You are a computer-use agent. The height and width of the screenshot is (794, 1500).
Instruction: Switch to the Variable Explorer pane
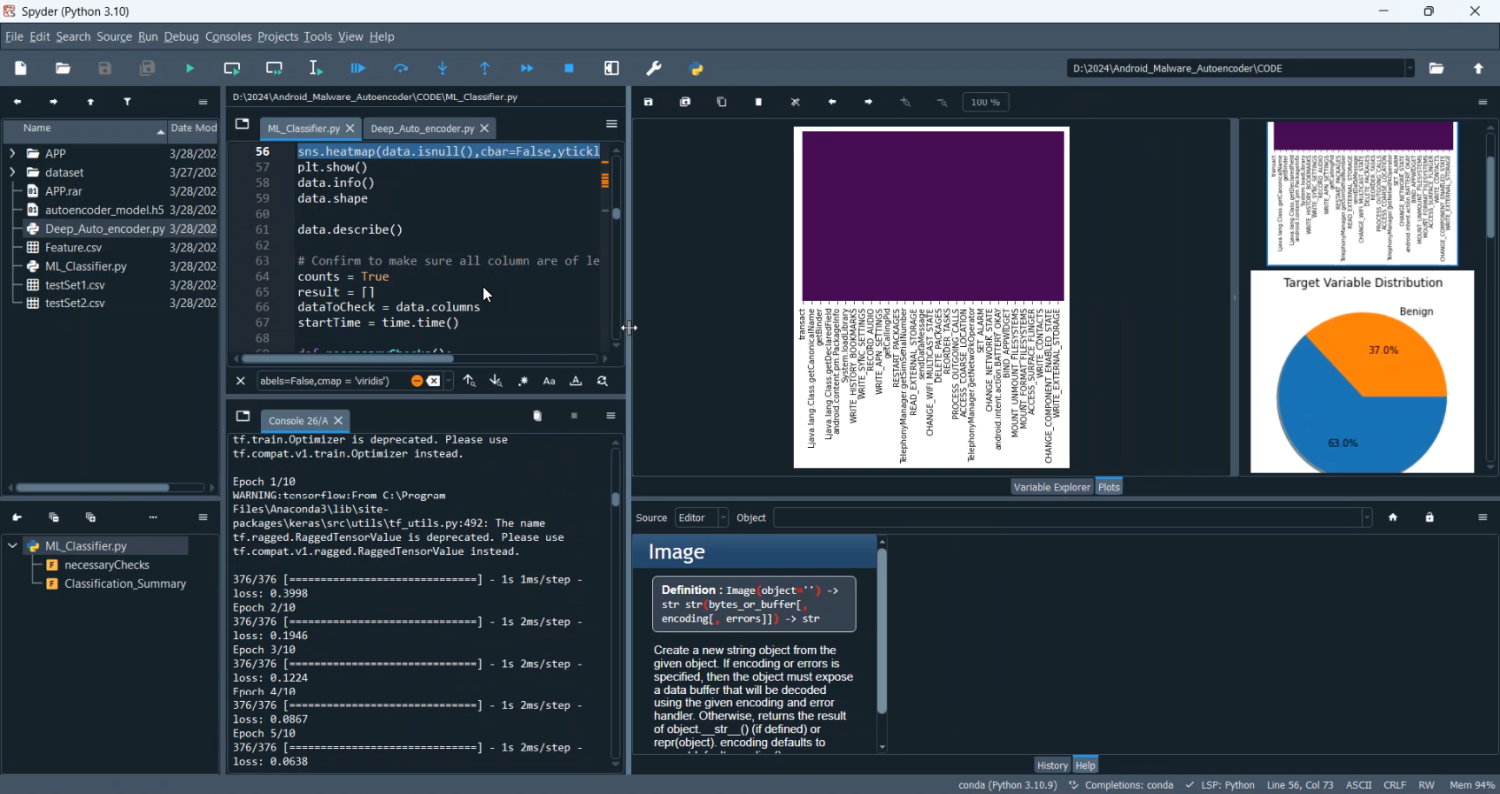pos(1051,487)
